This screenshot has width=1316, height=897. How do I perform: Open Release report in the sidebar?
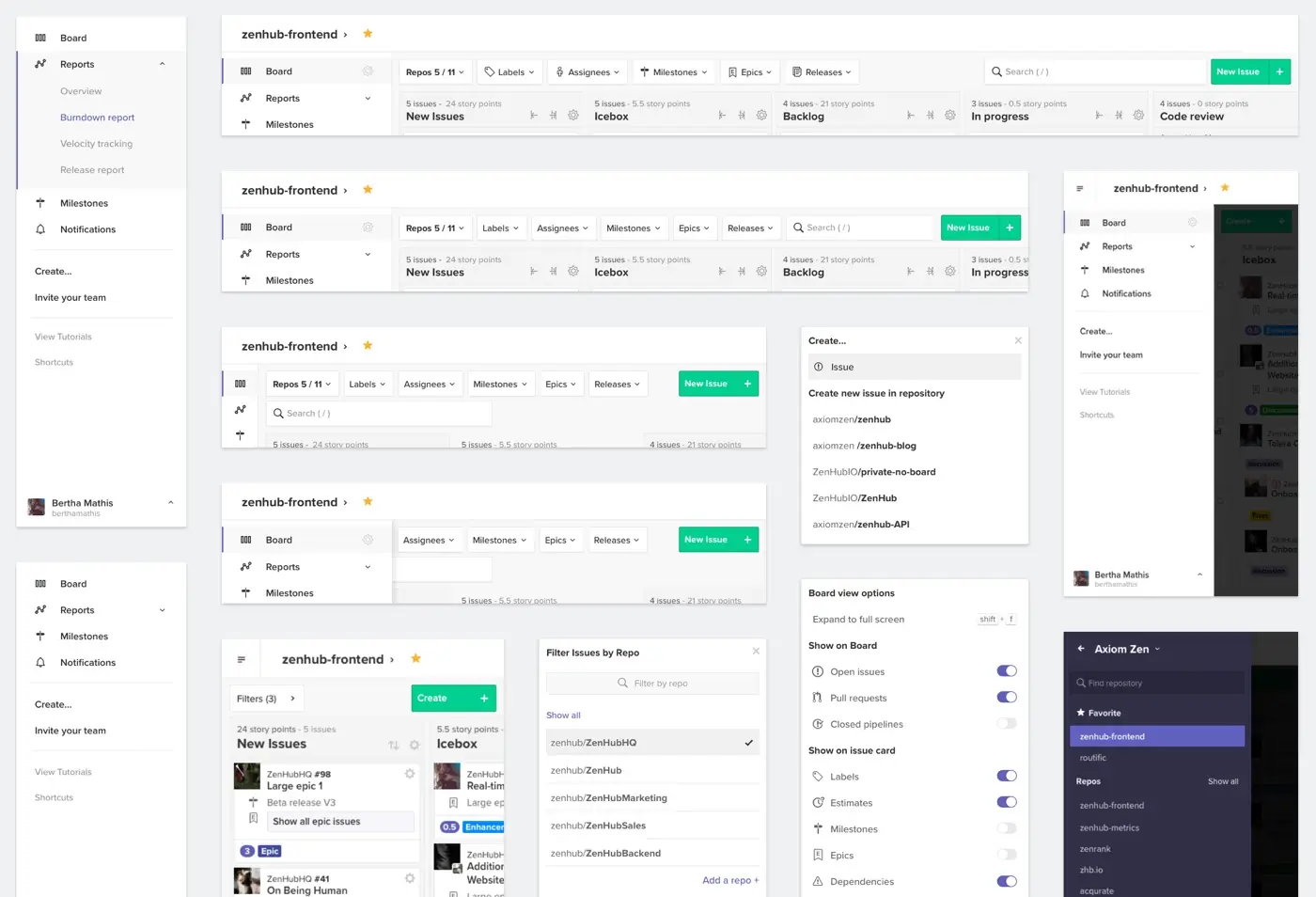click(92, 170)
